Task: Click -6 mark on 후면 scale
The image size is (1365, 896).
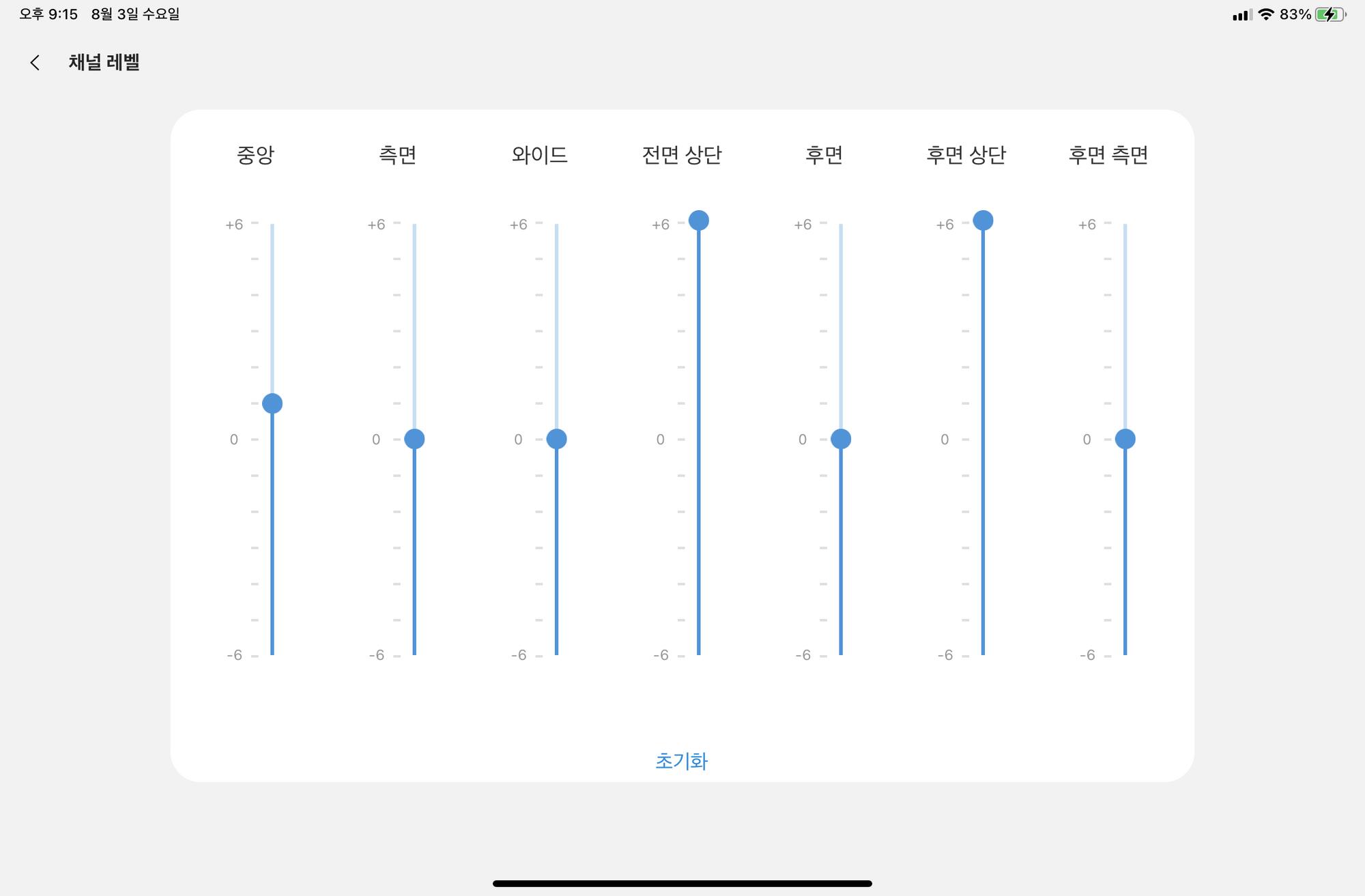Action: pos(803,655)
